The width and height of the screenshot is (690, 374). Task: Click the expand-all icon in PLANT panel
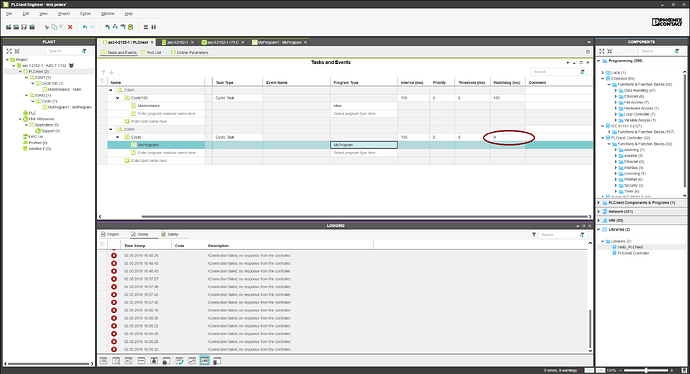pos(9,51)
